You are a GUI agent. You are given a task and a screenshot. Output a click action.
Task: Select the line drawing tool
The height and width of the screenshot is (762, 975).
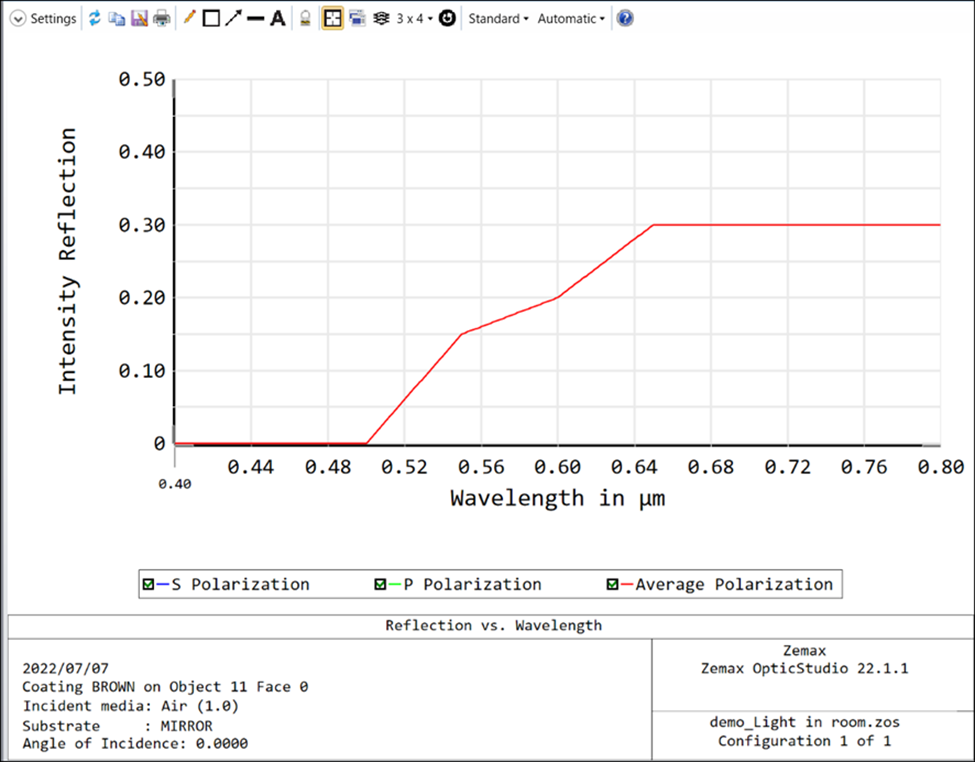255,19
